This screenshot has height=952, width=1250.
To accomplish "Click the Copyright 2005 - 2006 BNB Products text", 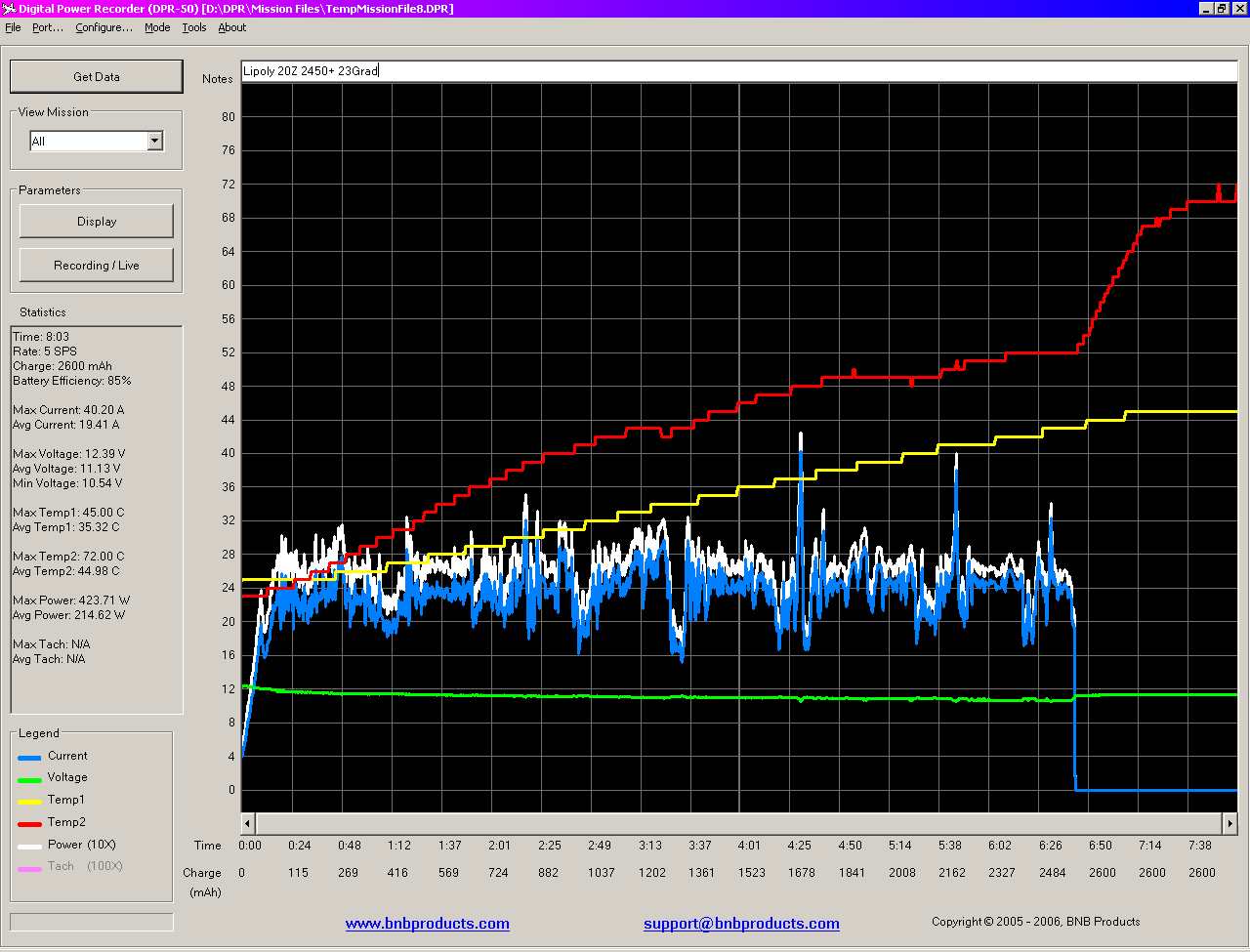I will coord(1035,922).
